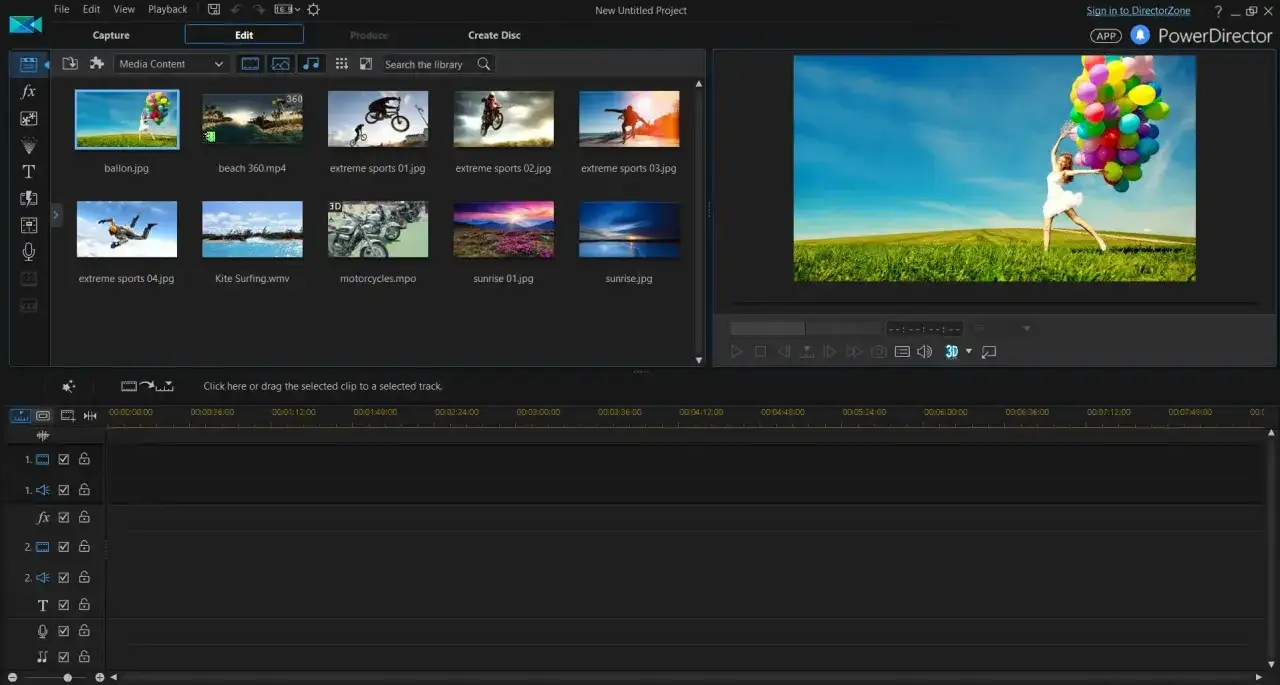Viewport: 1280px width, 685px height.
Task: Open the Transition Room in the sidebar
Action: [28, 198]
